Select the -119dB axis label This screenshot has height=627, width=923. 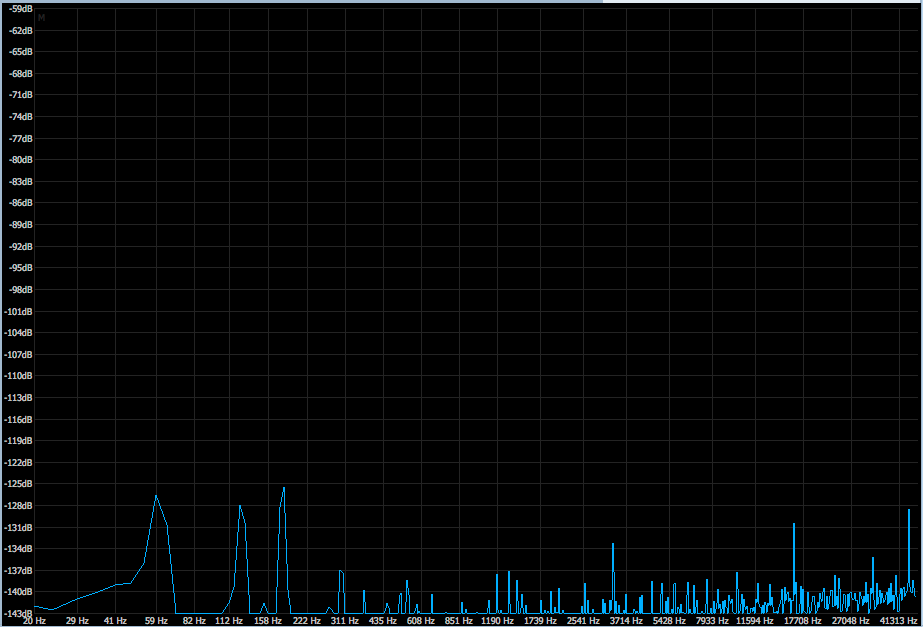(x=19, y=440)
